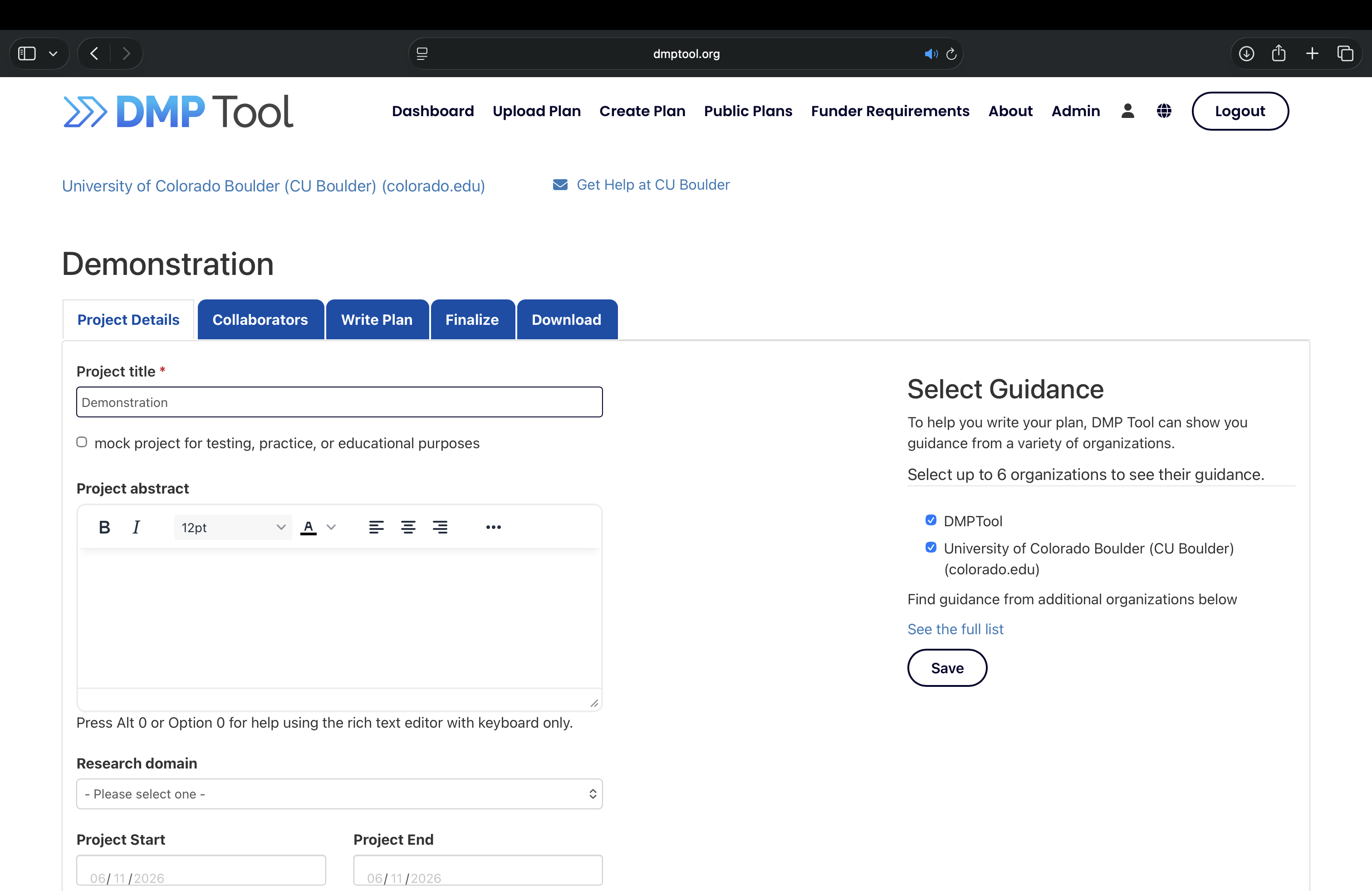
Task: Switch to the Write Plan tab
Action: coord(377,319)
